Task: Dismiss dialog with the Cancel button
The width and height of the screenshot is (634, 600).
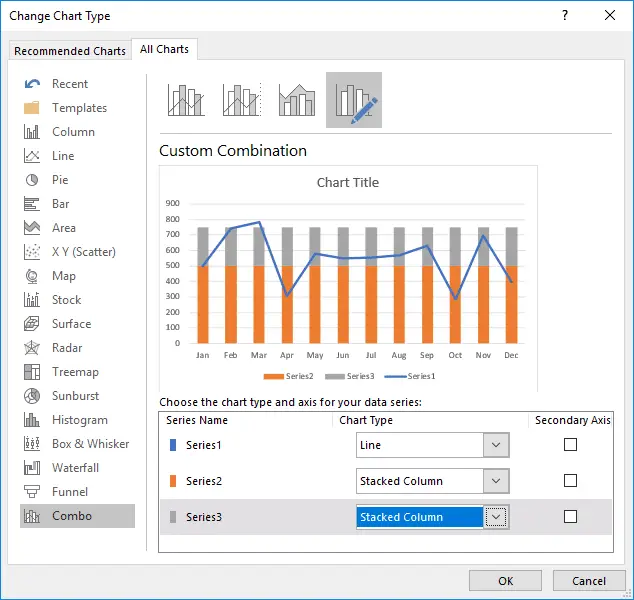Action: pos(589,581)
